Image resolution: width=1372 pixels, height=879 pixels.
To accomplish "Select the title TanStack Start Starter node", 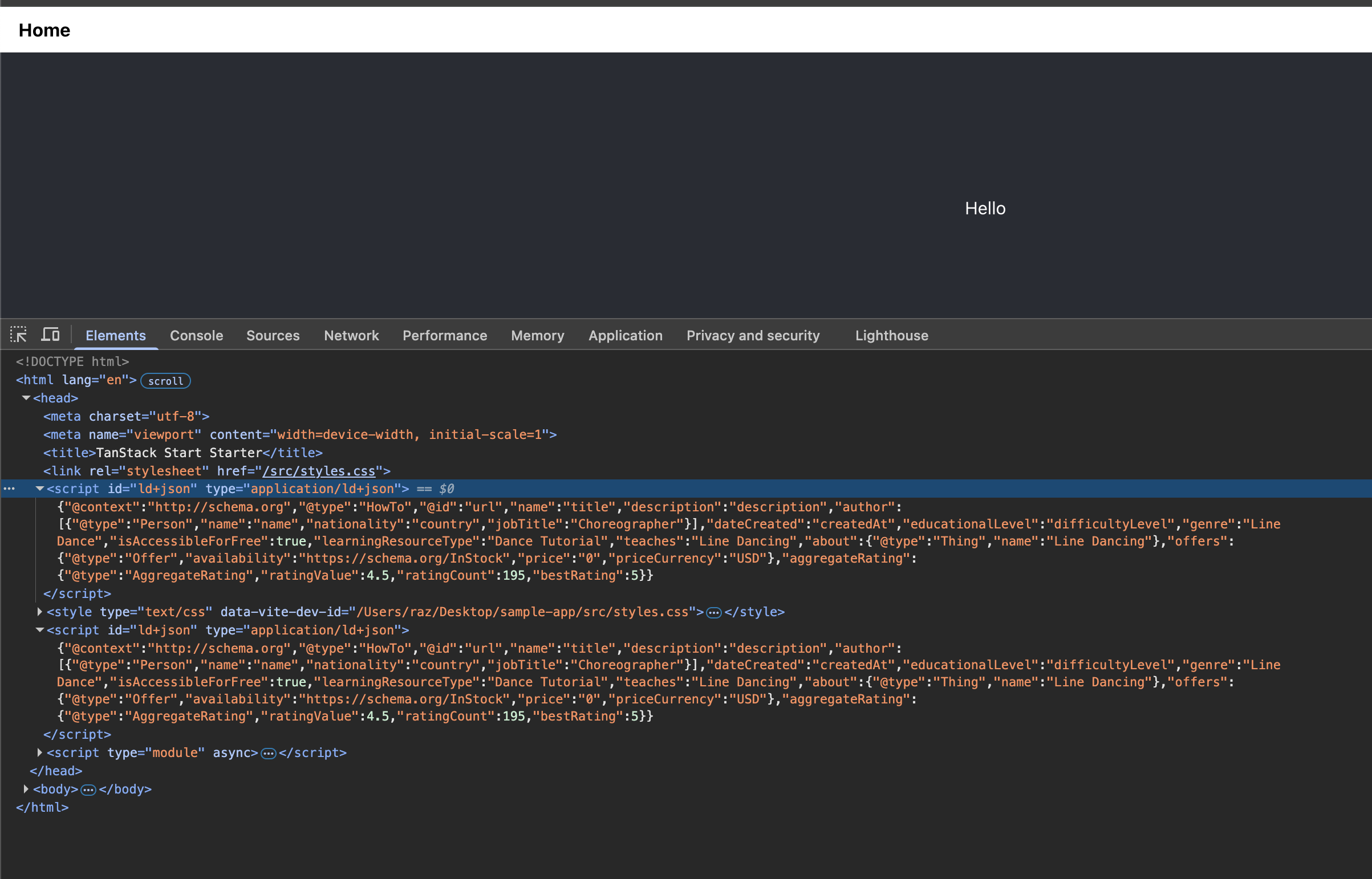I will pos(182,453).
